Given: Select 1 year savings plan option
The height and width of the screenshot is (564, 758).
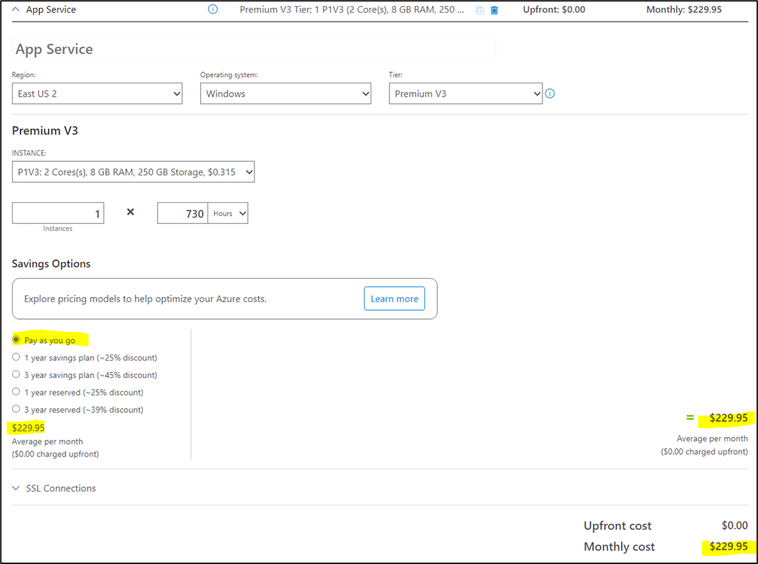Looking at the screenshot, I should [16, 357].
